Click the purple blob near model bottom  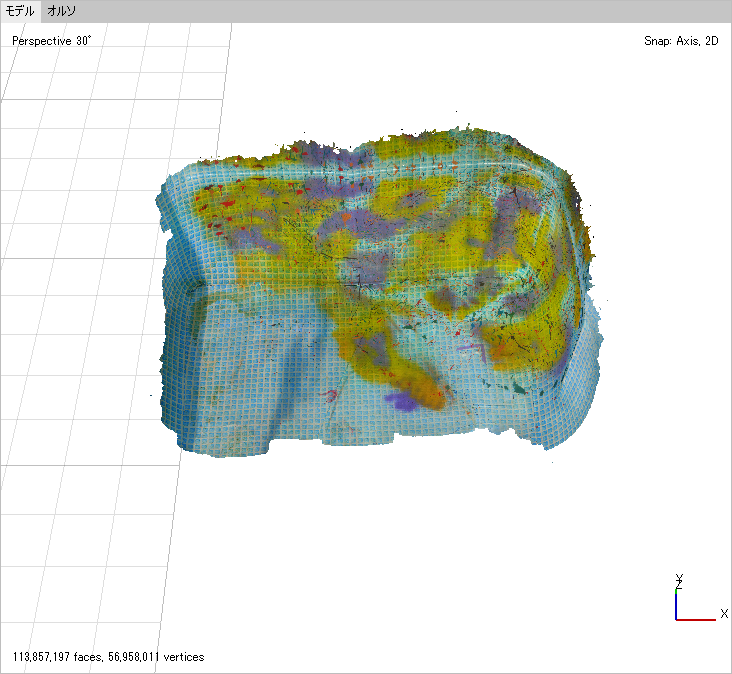click(x=400, y=401)
